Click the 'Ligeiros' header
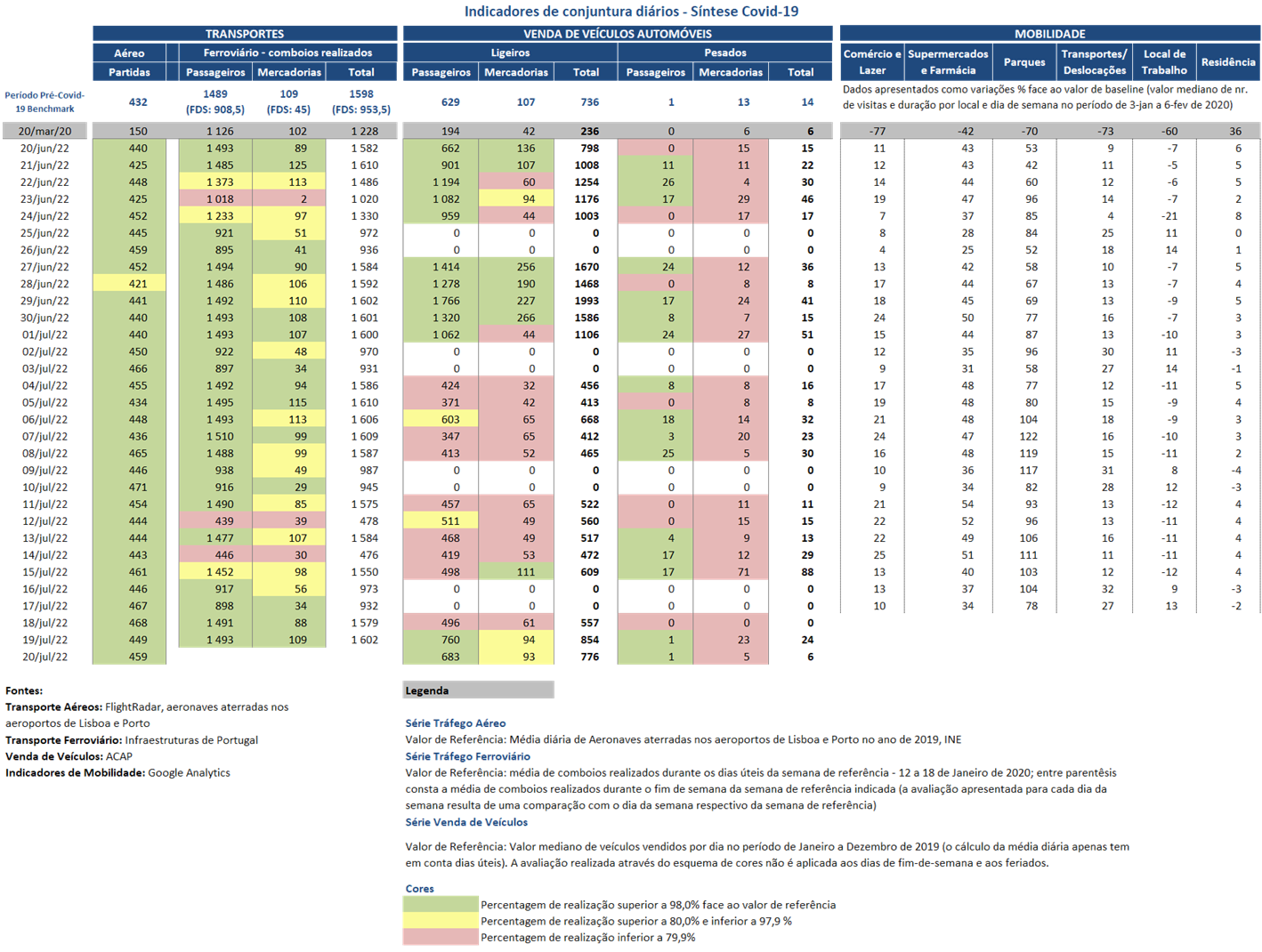 point(510,53)
